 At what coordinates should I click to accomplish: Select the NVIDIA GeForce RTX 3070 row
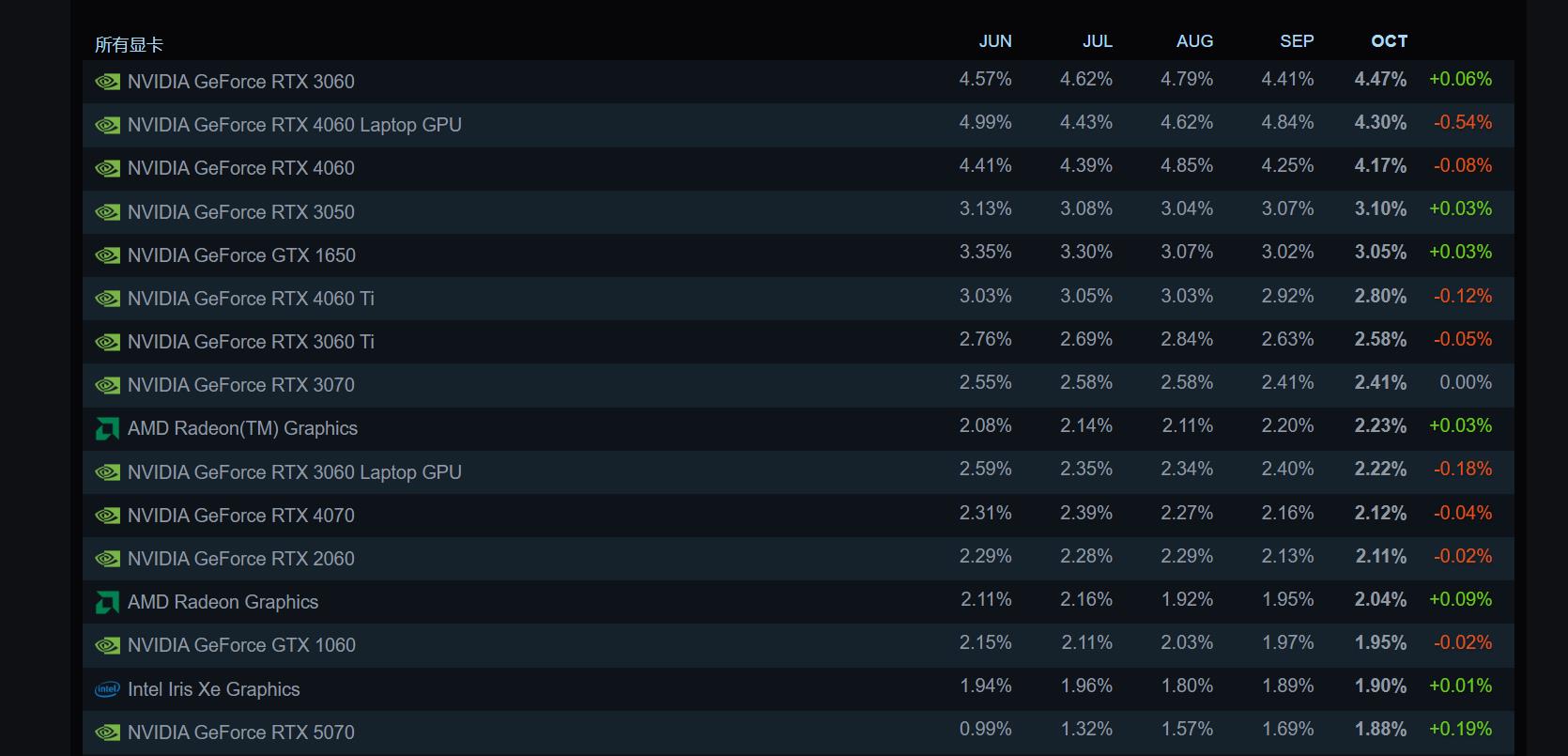[x=241, y=385]
